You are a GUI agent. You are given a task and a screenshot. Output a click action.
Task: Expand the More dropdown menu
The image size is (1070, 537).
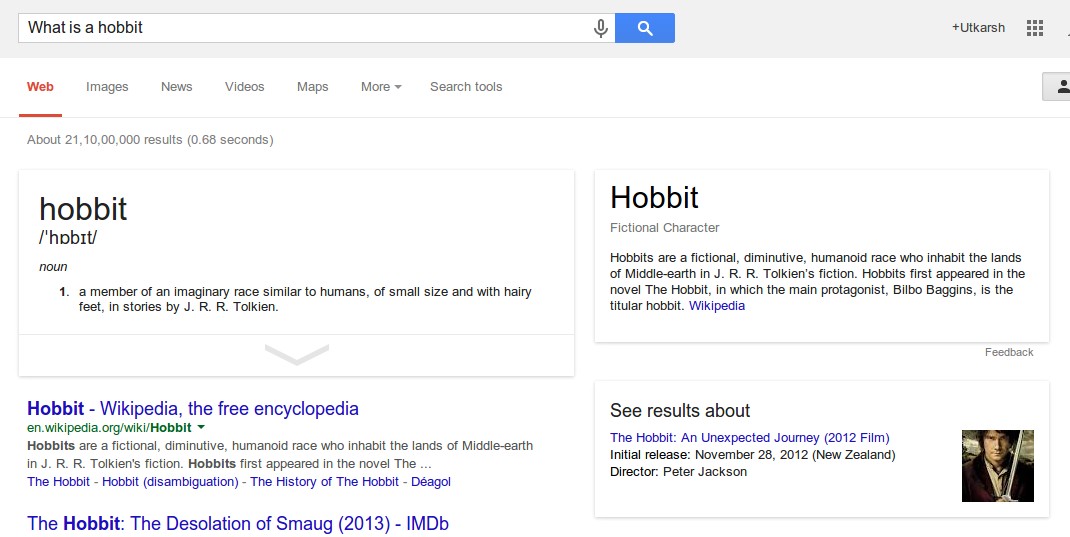click(381, 87)
